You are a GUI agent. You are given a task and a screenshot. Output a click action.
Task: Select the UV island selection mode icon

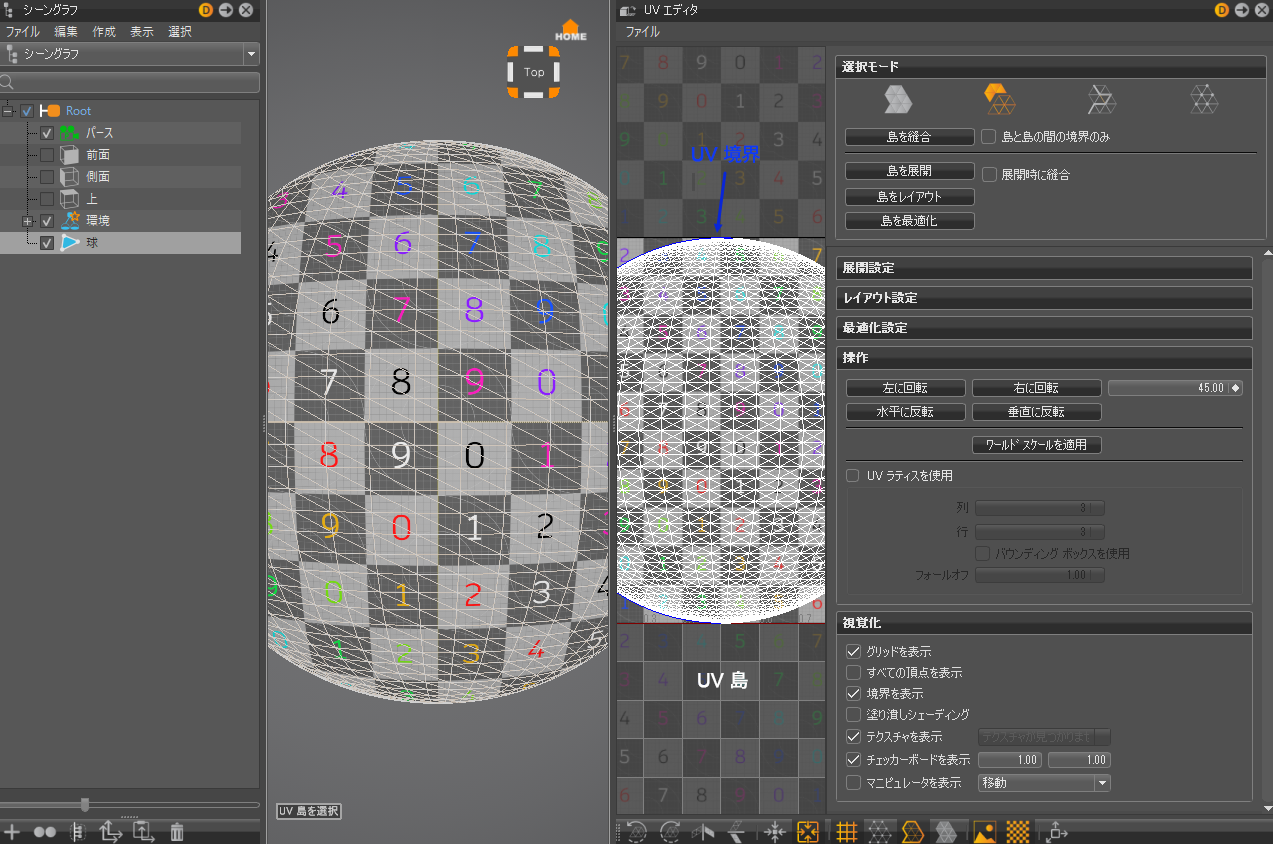pos(1000,99)
